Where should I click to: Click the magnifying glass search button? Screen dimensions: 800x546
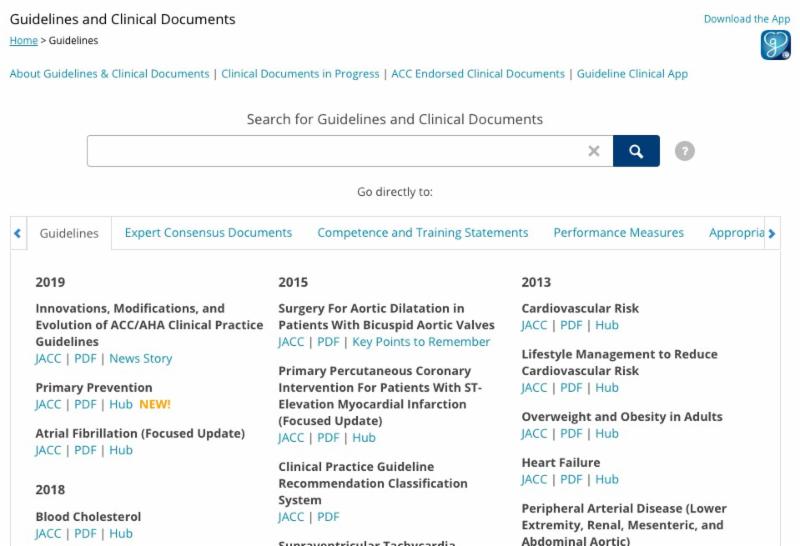(636, 151)
